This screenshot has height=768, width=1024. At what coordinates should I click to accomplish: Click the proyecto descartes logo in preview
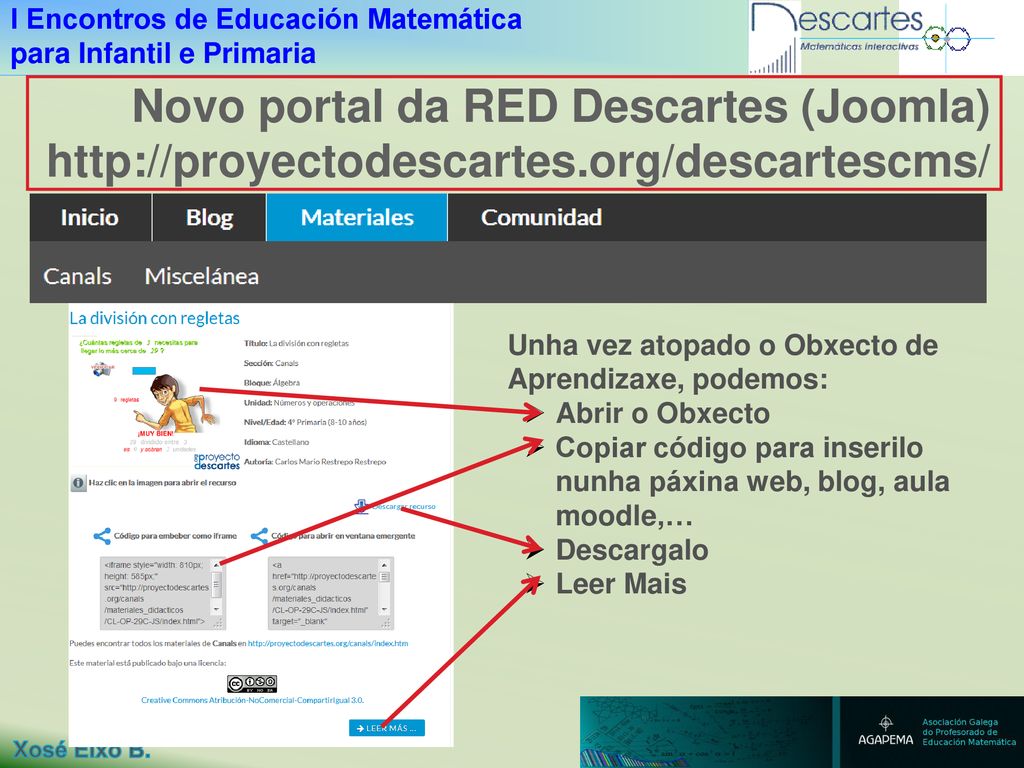pos(217,461)
